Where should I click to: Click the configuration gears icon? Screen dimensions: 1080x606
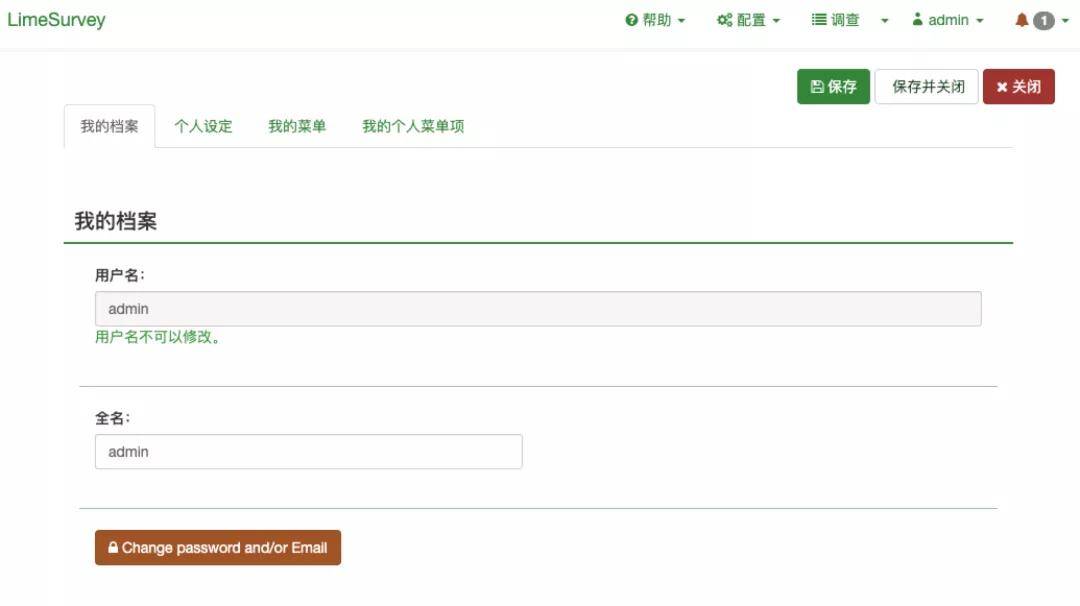(725, 20)
